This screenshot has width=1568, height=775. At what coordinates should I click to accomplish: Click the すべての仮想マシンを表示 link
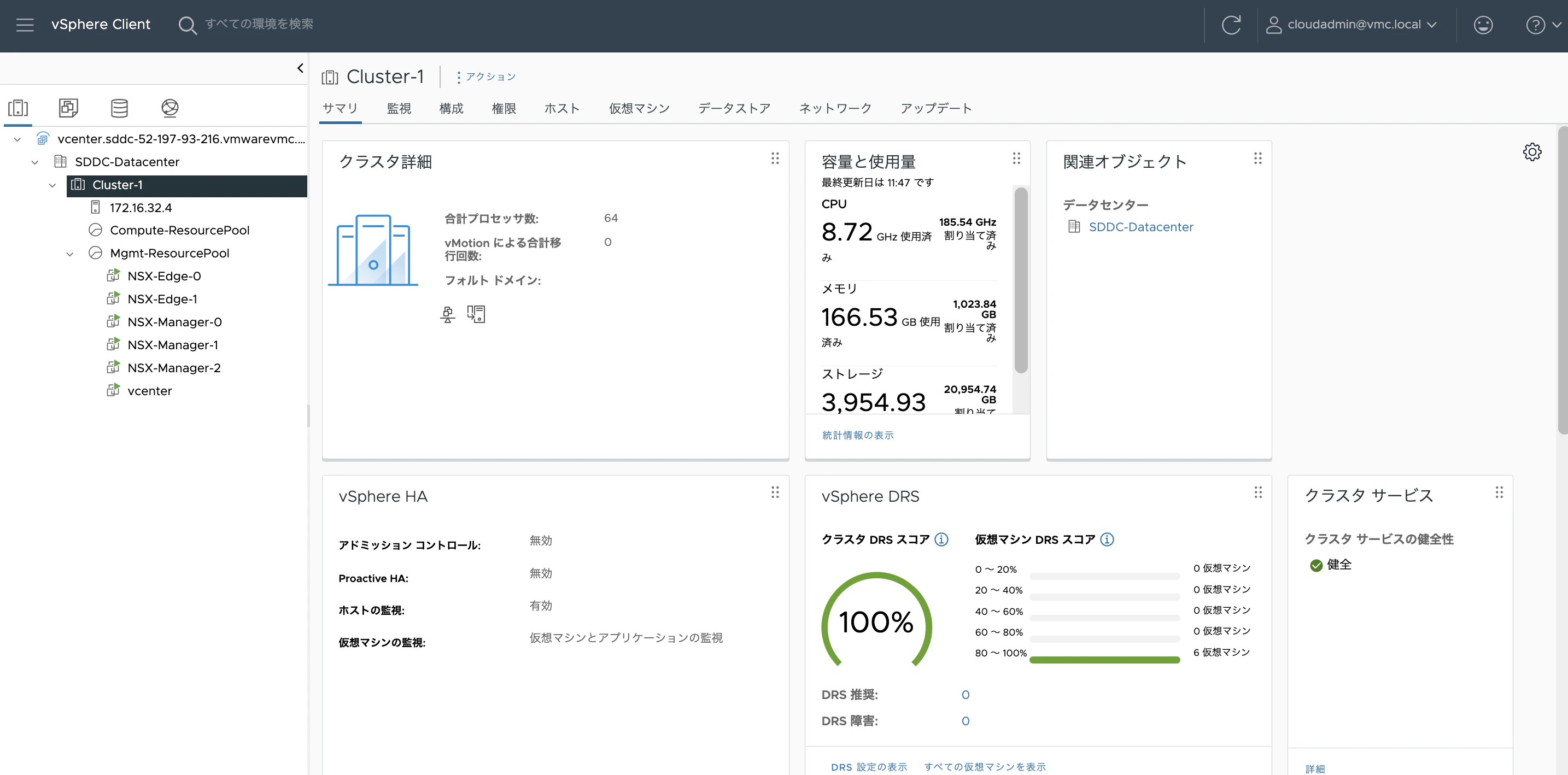coord(985,767)
